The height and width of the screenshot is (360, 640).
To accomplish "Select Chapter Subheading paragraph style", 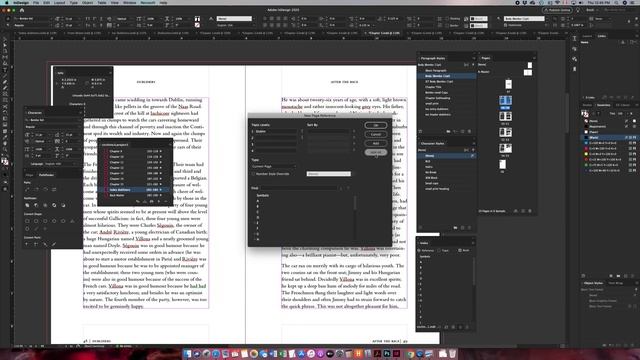I will click(x=447, y=98).
